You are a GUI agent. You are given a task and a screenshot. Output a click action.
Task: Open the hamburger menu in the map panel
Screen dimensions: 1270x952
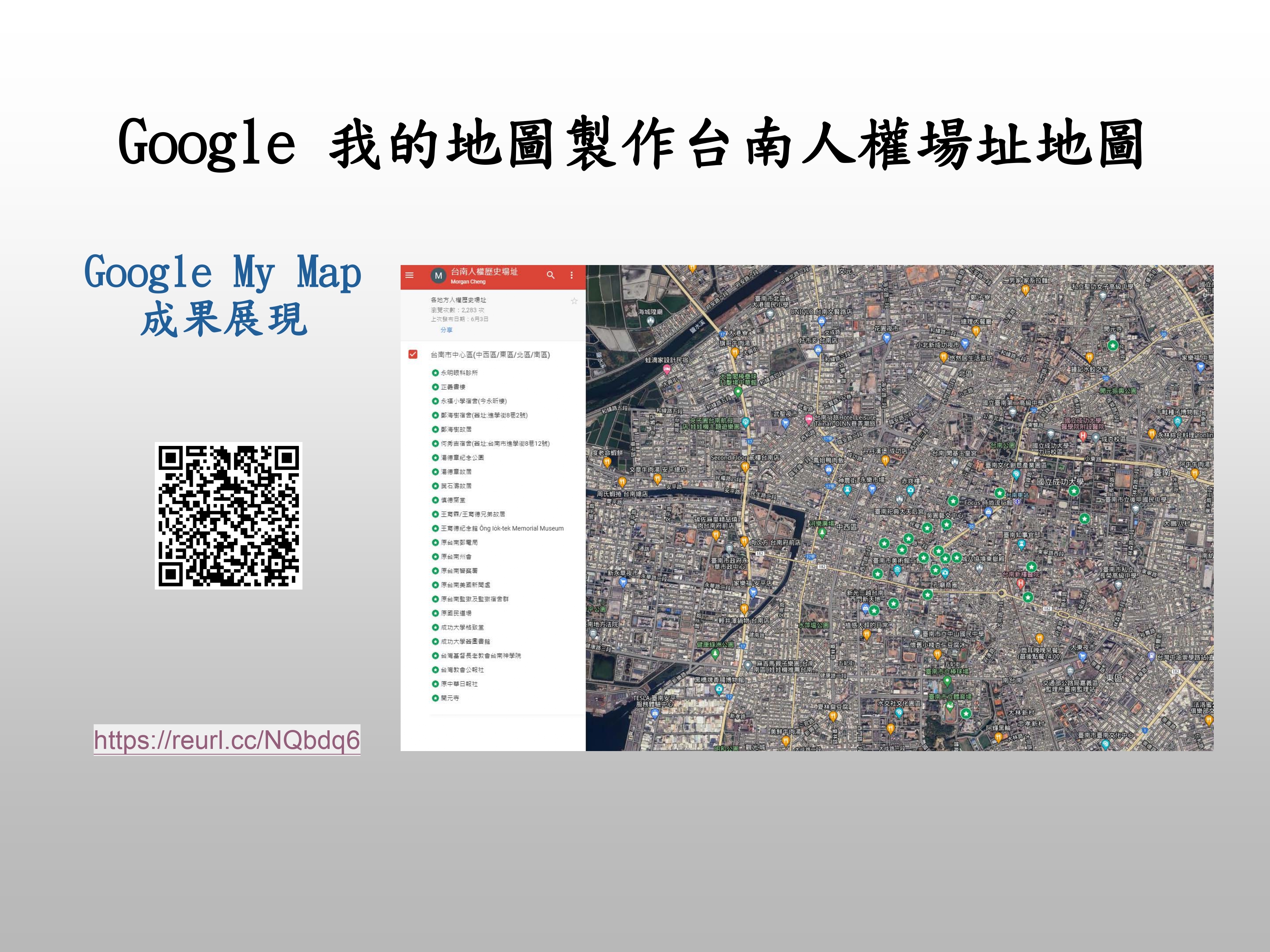point(409,275)
